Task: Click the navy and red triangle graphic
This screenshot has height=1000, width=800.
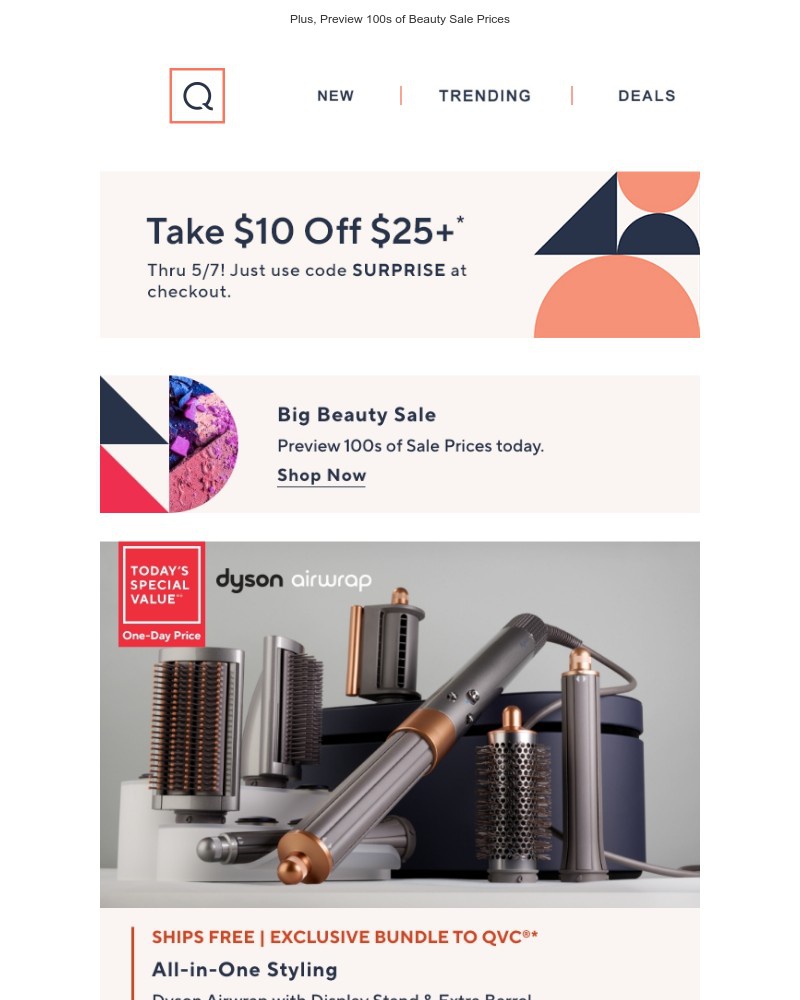Action: point(134,444)
